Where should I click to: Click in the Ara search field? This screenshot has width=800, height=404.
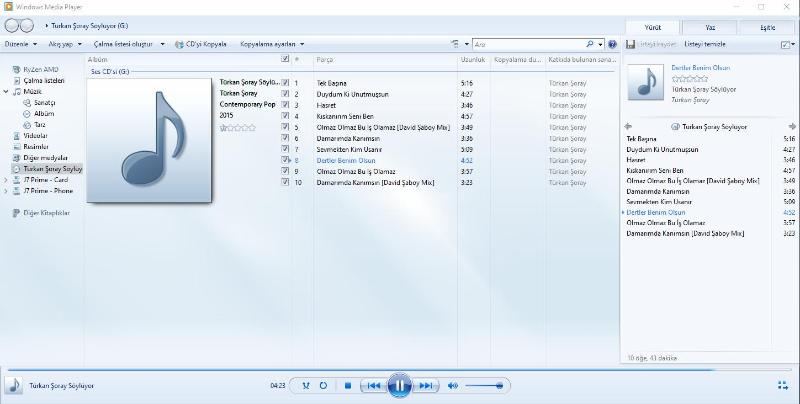coord(528,44)
